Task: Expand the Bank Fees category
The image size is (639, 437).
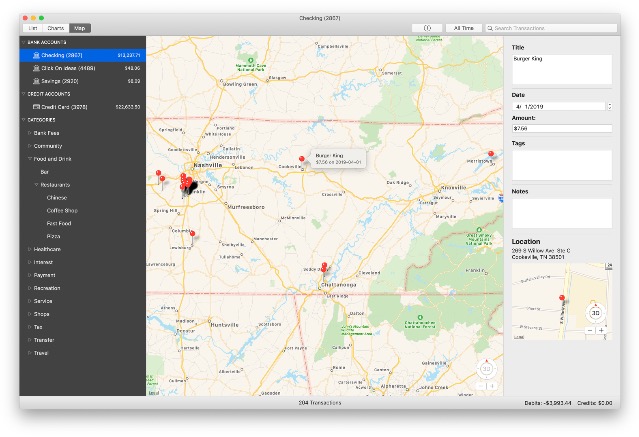Action: click(30, 133)
